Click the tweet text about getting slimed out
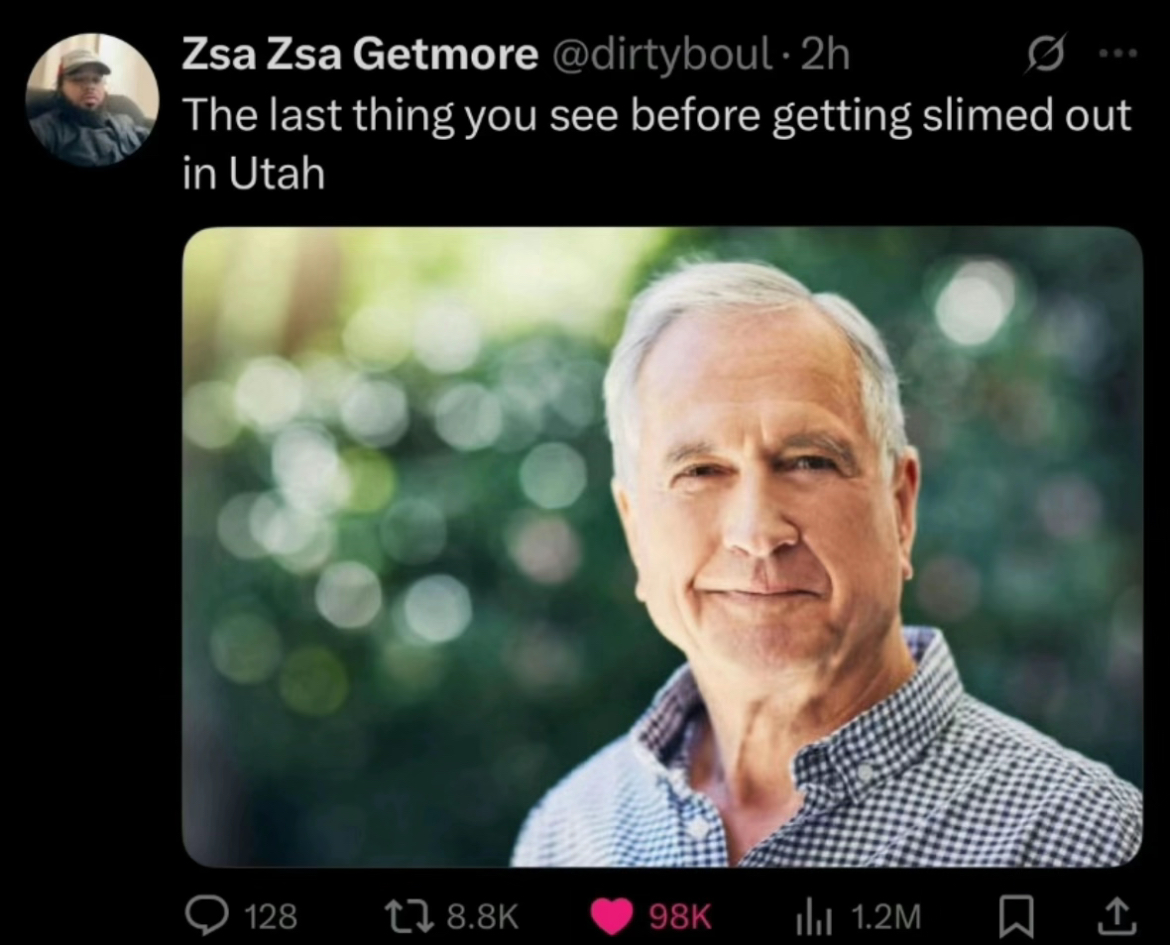The image size is (1170, 945). (657, 144)
